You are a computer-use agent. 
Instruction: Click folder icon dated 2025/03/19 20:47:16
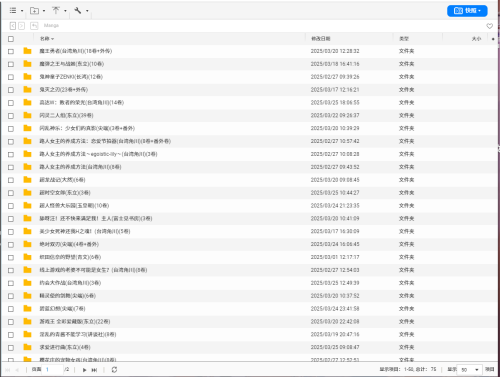pyautogui.click(x=27, y=334)
